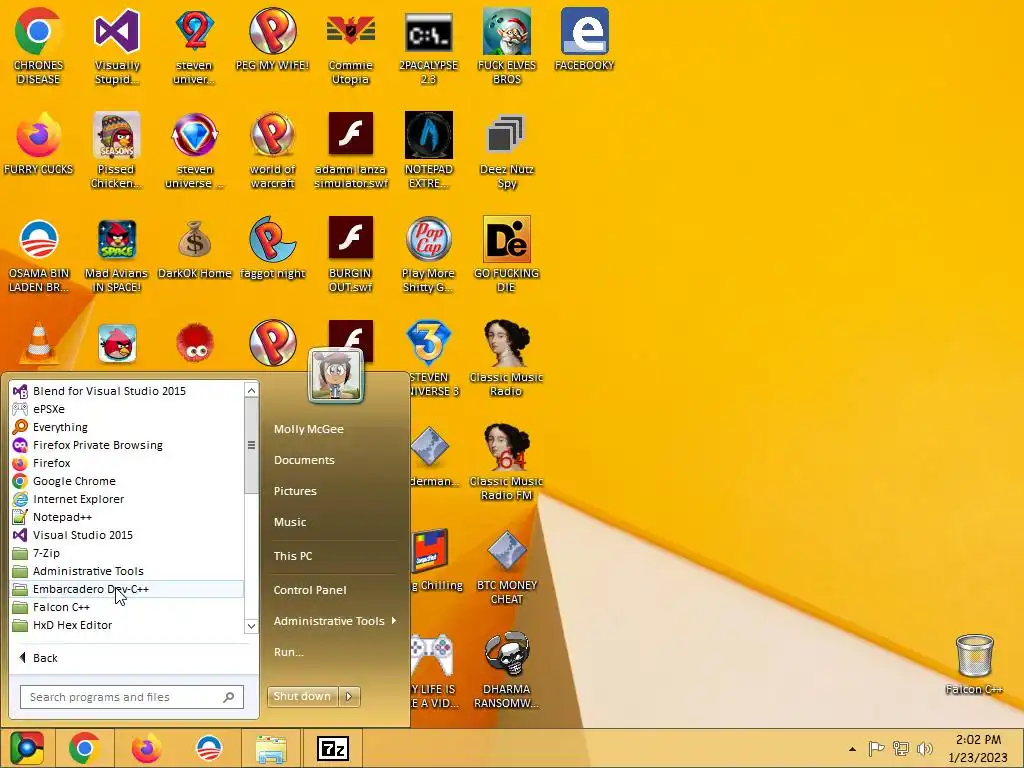Screen dimensions: 1024x768
Task: Open Firefox from the taskbar
Action: click(146, 748)
